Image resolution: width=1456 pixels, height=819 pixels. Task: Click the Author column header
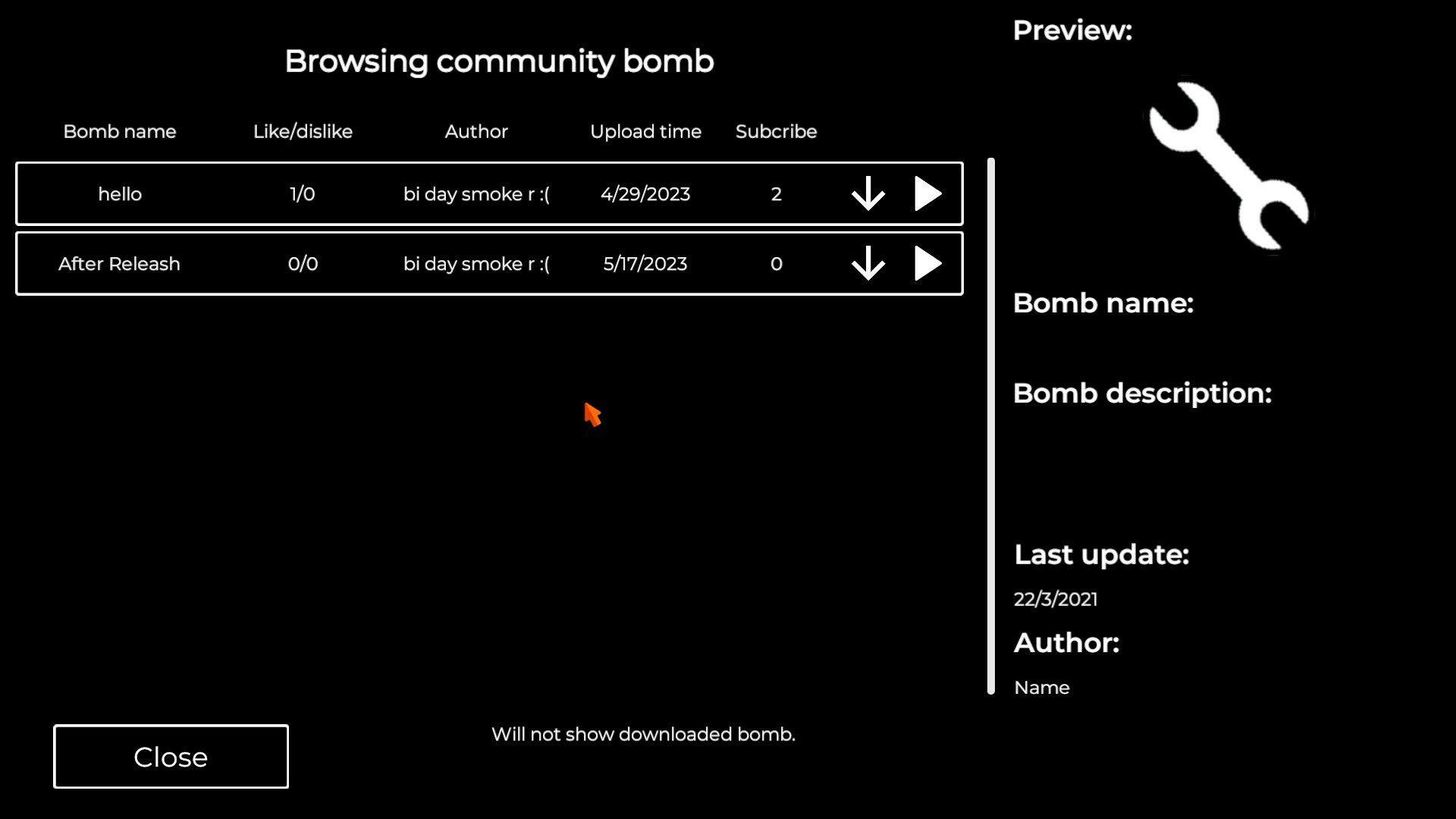point(476,131)
